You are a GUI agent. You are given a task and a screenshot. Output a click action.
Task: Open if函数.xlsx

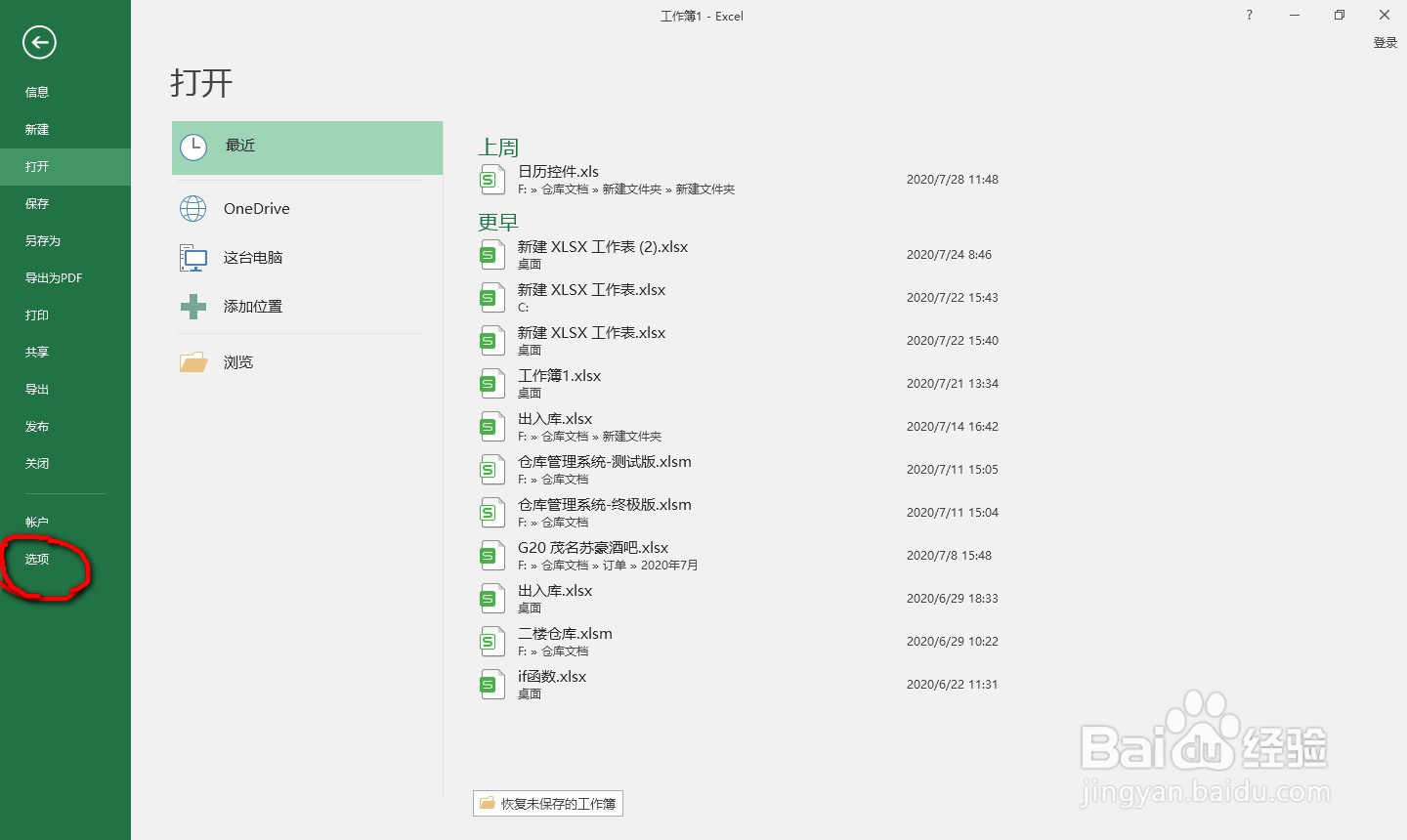coord(743,685)
